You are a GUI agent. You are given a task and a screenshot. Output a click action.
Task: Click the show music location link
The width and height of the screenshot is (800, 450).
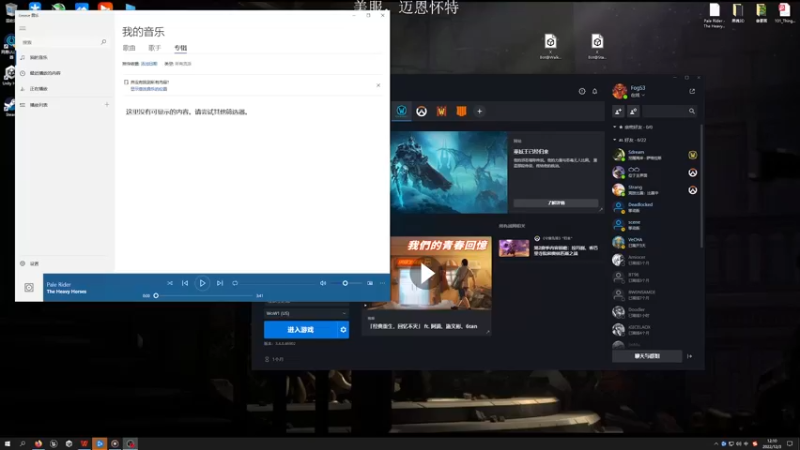148,89
